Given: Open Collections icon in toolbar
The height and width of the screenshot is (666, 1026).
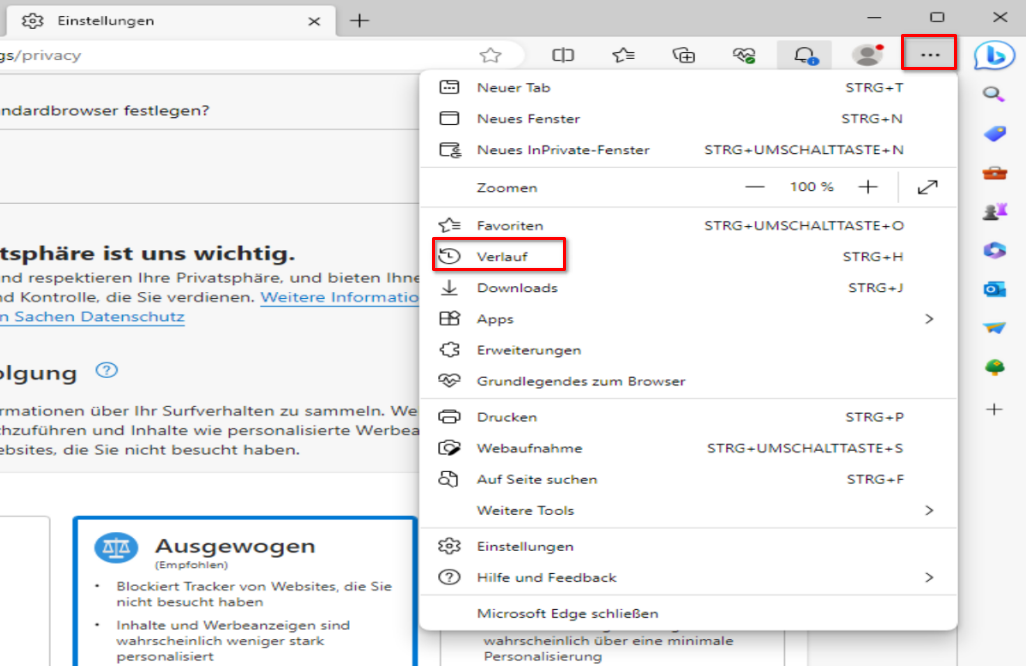Looking at the screenshot, I should (684, 56).
